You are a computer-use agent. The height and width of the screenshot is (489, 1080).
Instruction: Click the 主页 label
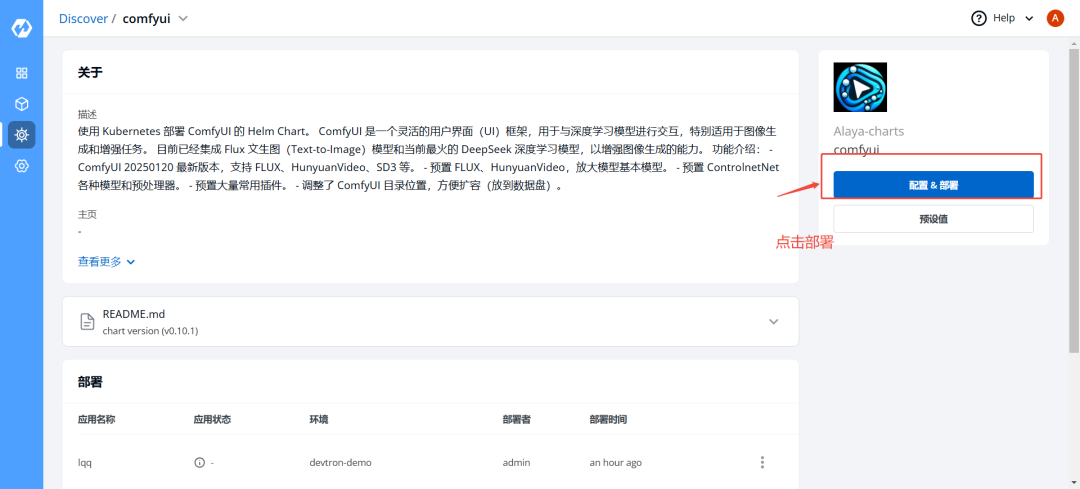87,215
